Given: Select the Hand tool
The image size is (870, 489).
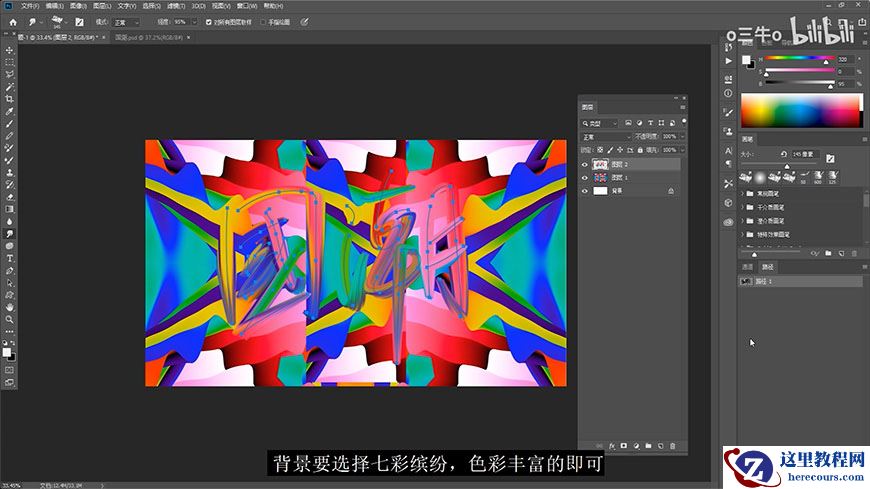Looking at the screenshot, I should [x=9, y=307].
